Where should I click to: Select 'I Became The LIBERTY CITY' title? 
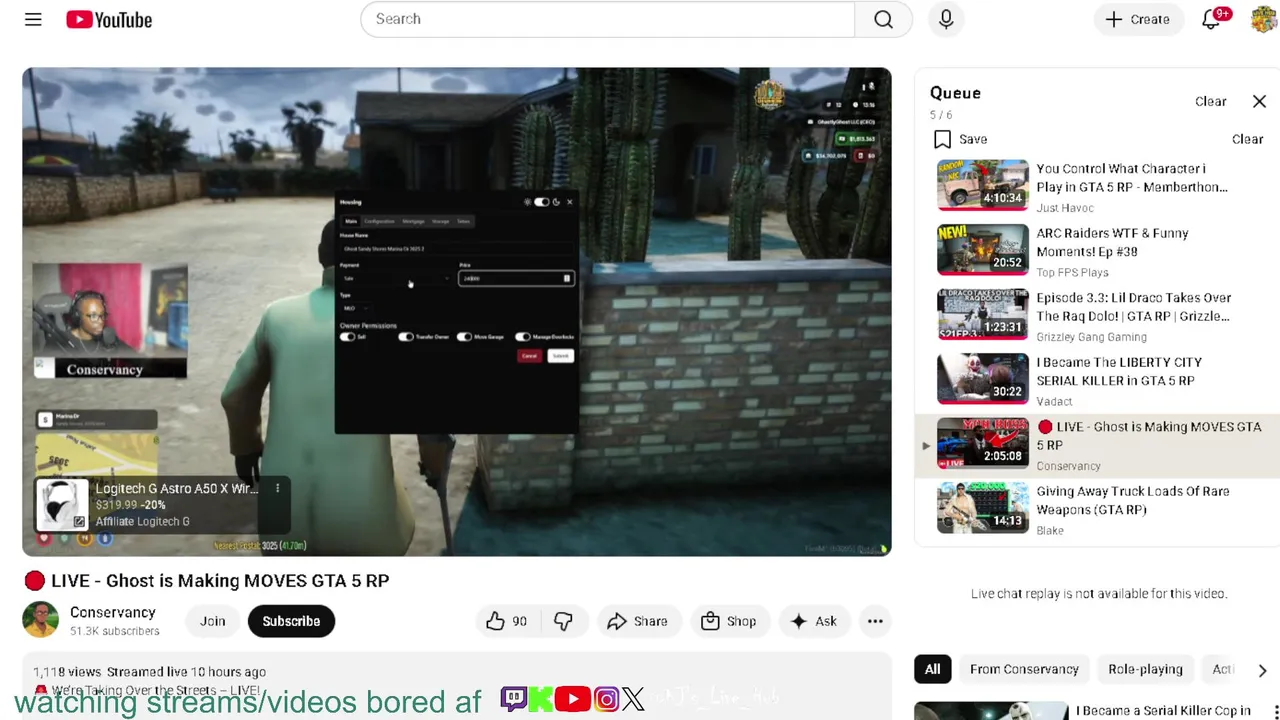[1119, 371]
